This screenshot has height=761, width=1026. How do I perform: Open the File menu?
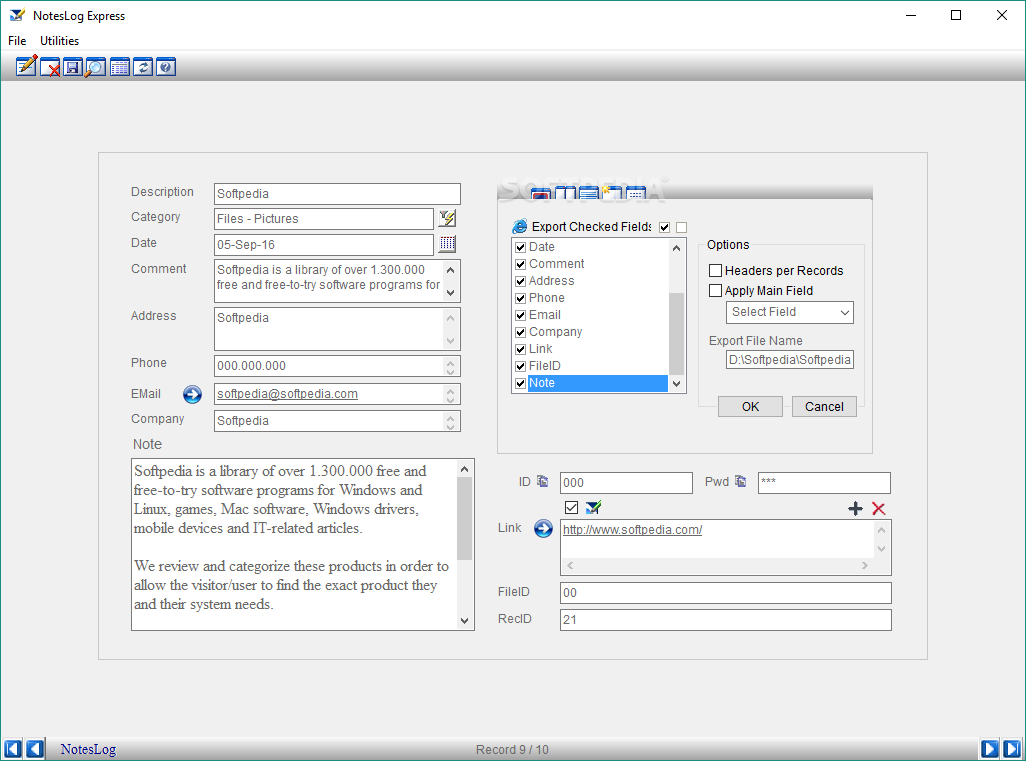click(17, 41)
